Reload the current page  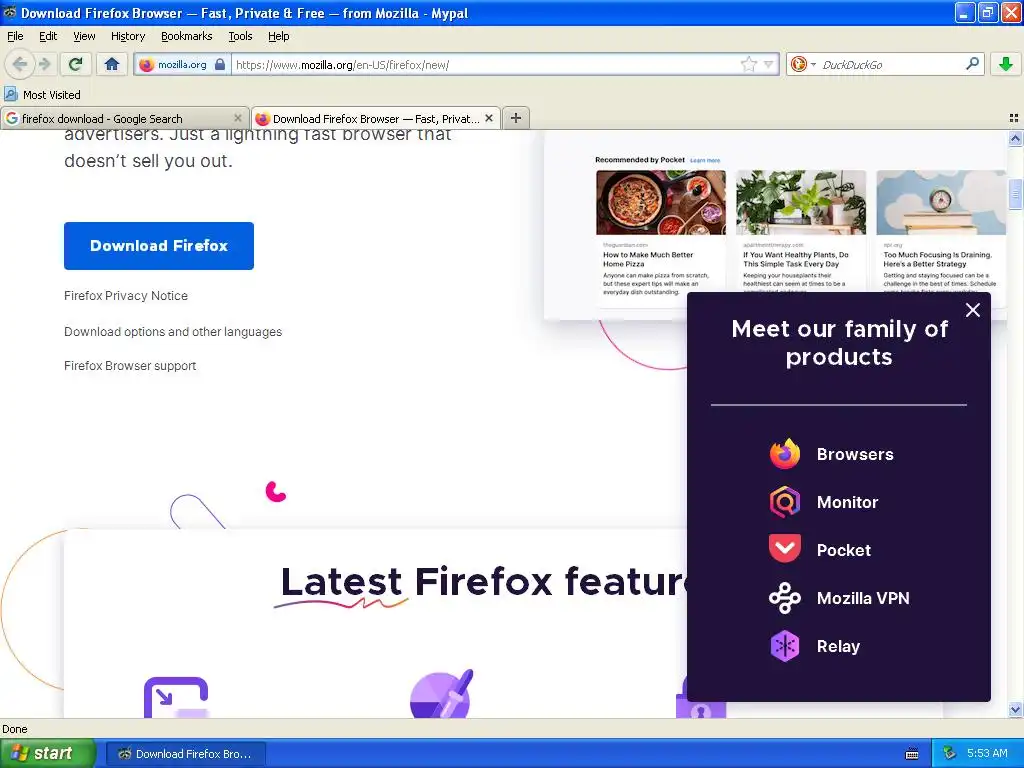coord(76,64)
